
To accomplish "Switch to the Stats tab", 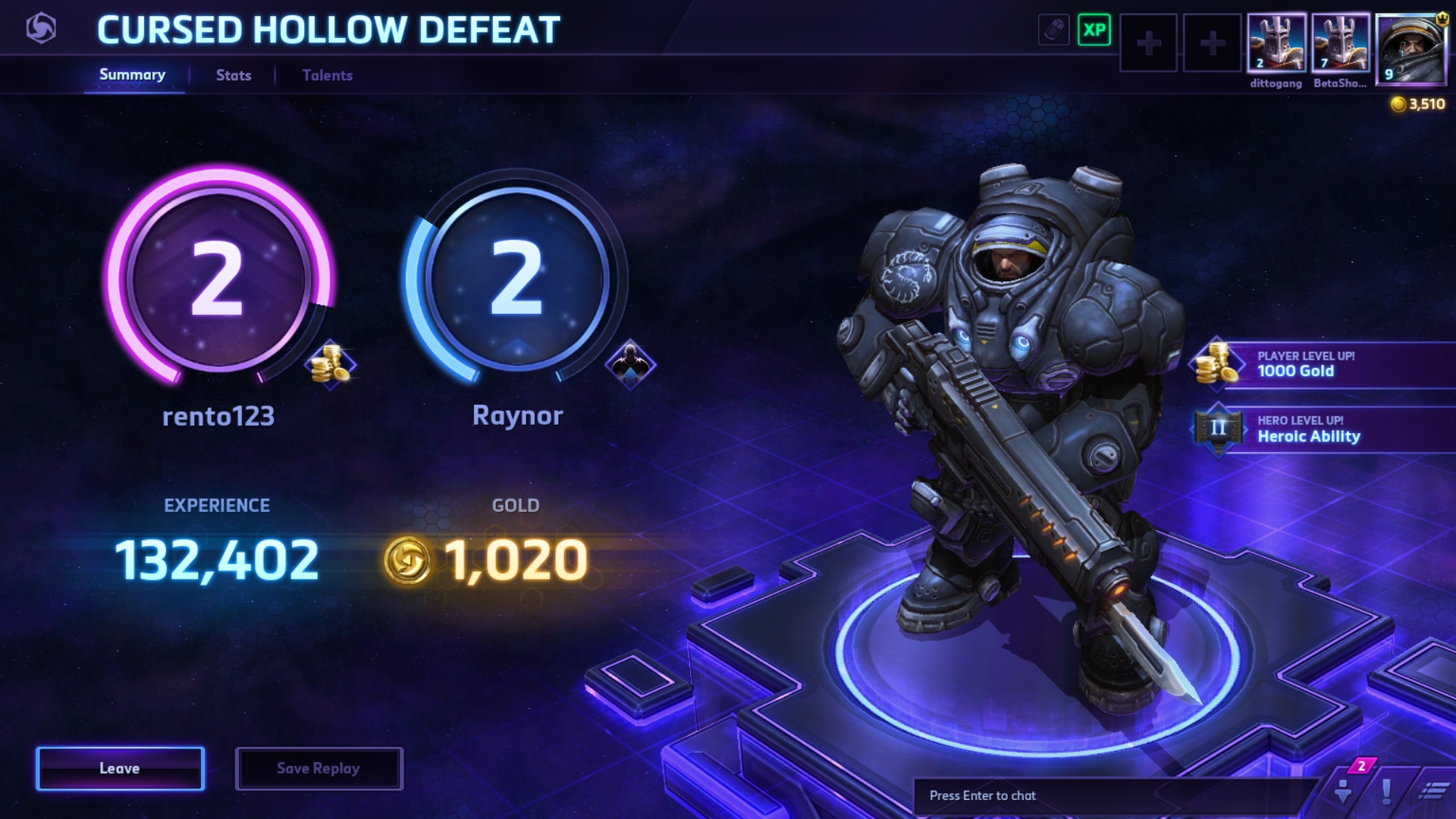I will pyautogui.click(x=234, y=75).
